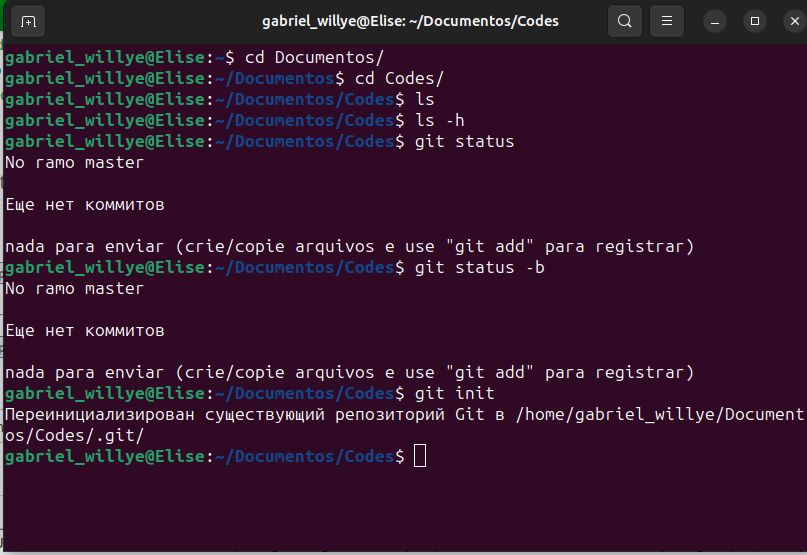Click the command 'cd Documentos/'

[x=314, y=57]
